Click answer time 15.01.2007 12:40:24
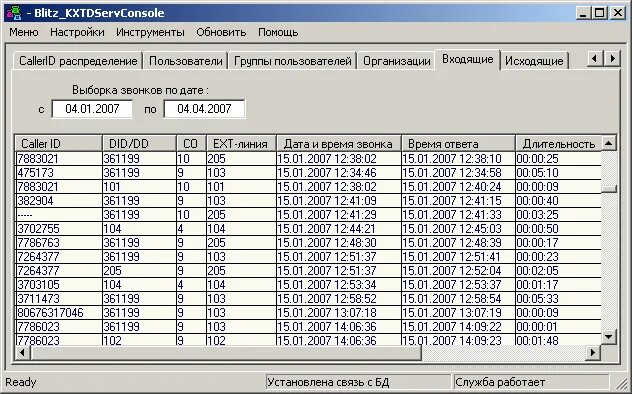This screenshot has width=632, height=394. click(x=458, y=187)
